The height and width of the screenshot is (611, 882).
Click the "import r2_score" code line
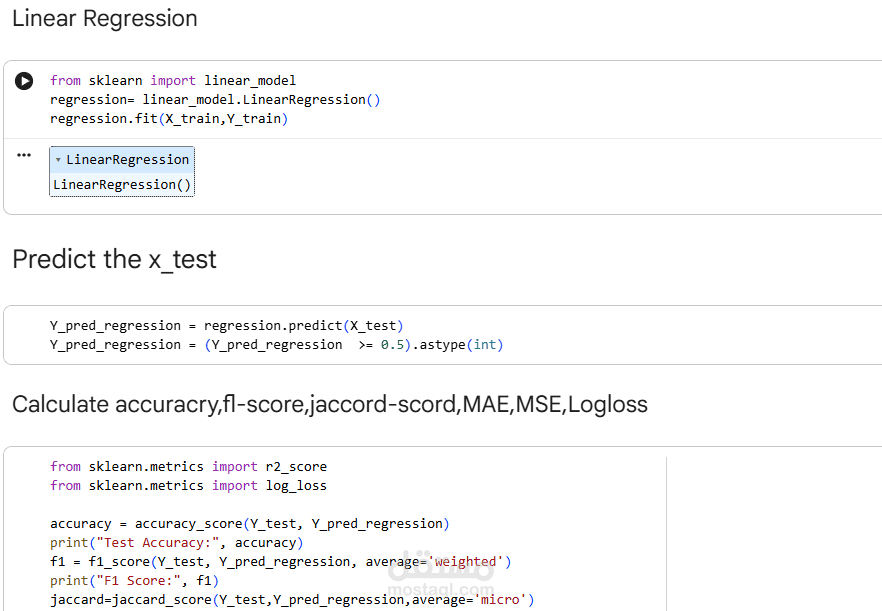tap(188, 466)
